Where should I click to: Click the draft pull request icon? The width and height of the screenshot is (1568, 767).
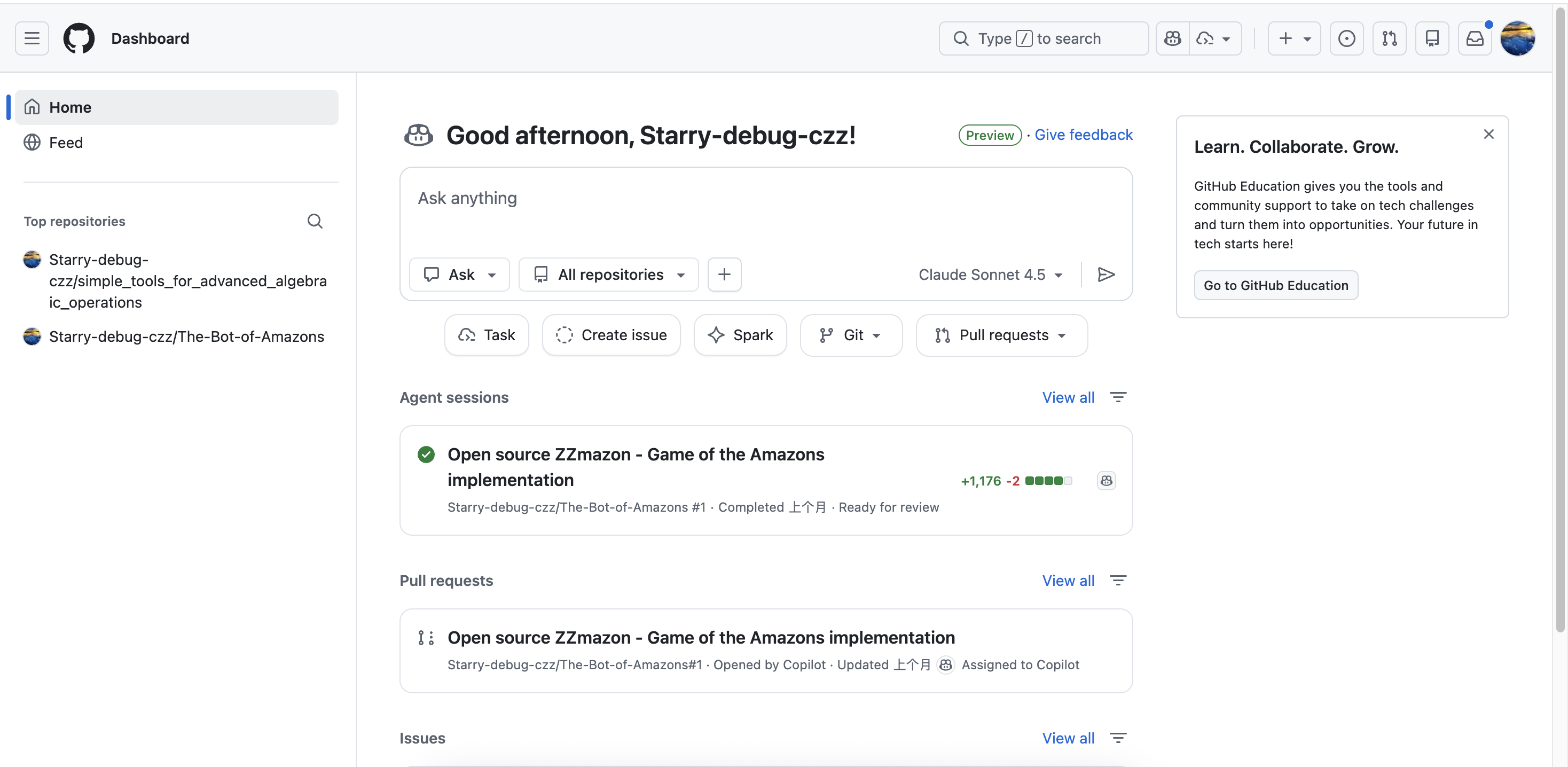pos(426,638)
